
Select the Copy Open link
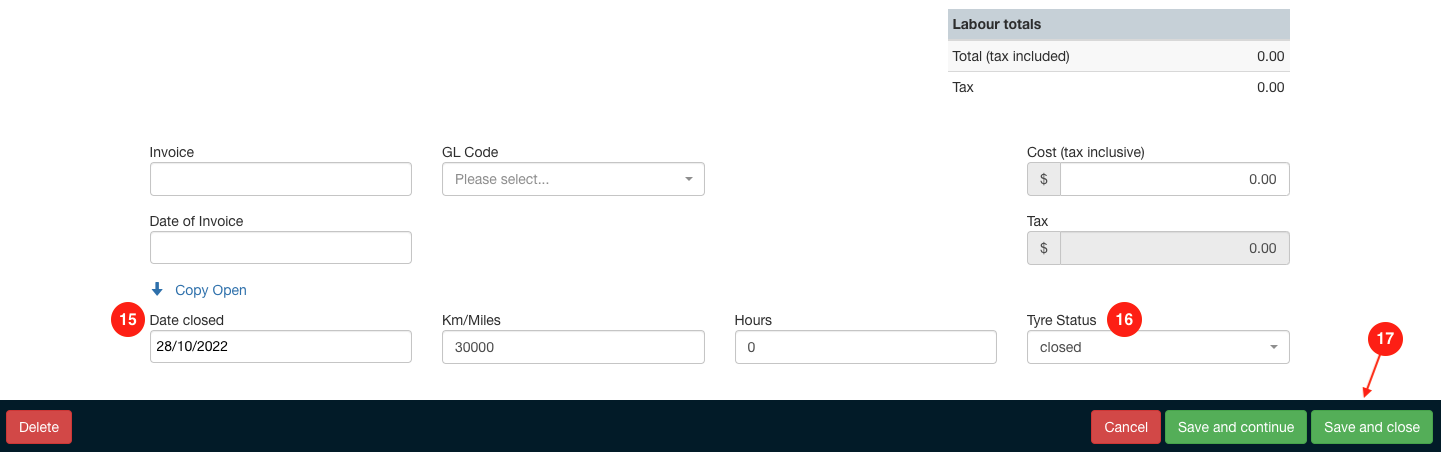pyautogui.click(x=210, y=290)
